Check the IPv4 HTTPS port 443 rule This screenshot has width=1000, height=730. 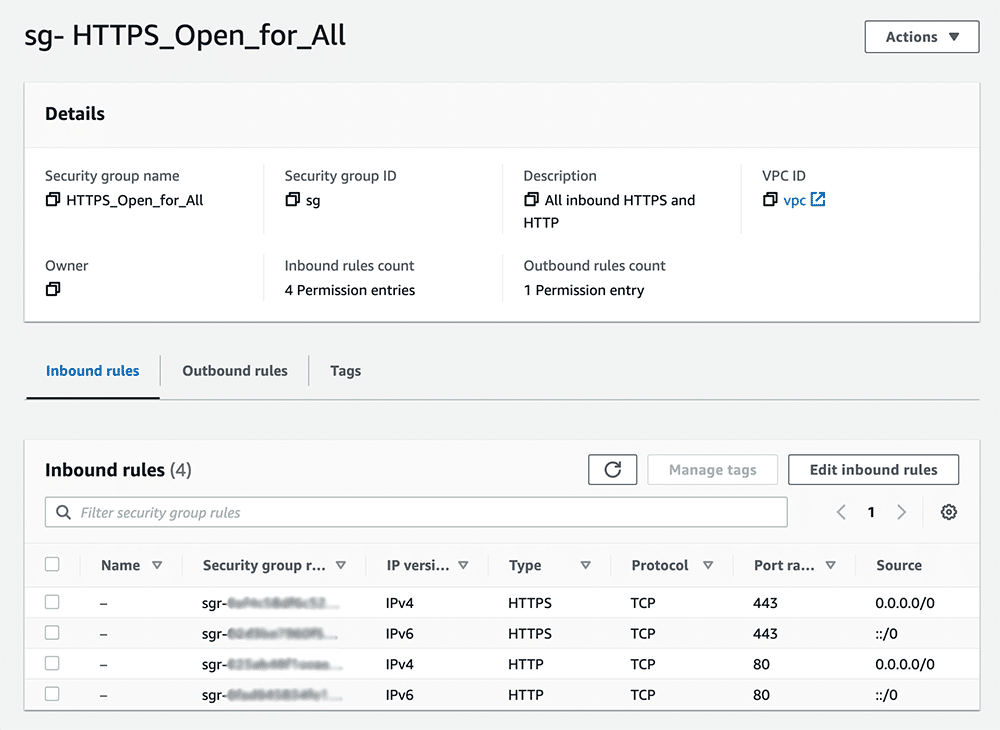[x=52, y=602]
